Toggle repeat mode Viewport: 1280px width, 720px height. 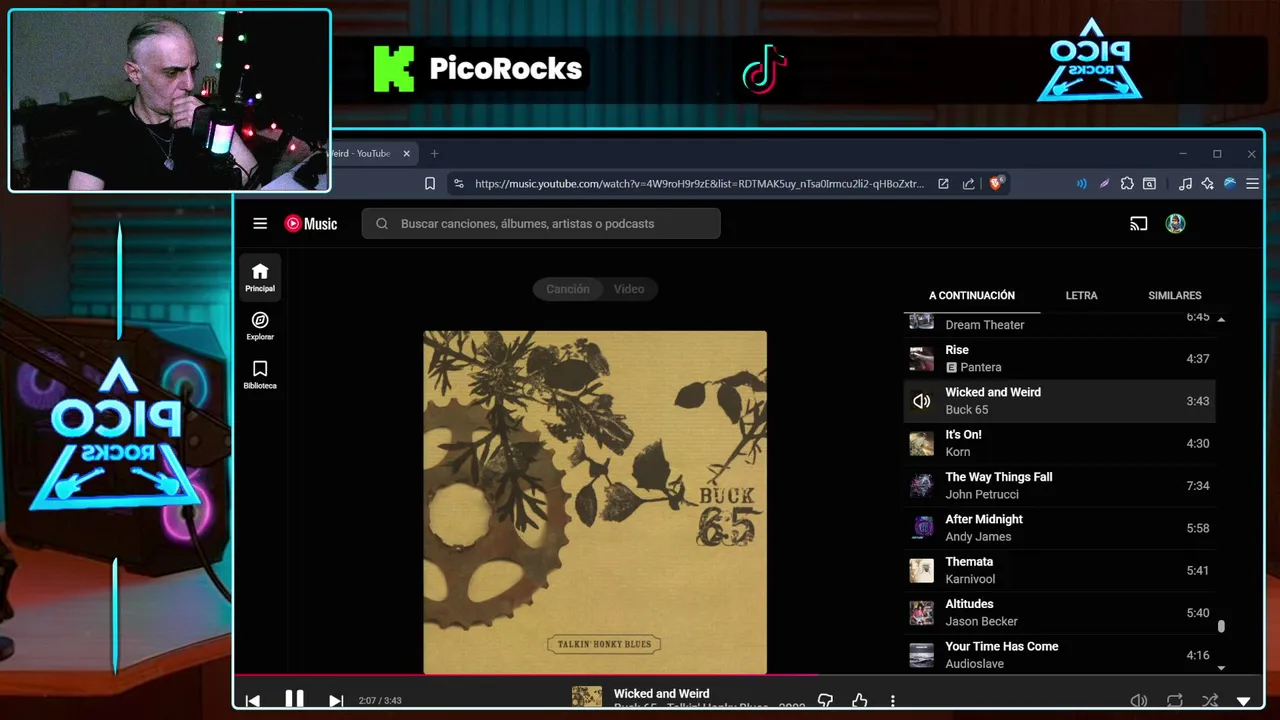(x=1174, y=701)
